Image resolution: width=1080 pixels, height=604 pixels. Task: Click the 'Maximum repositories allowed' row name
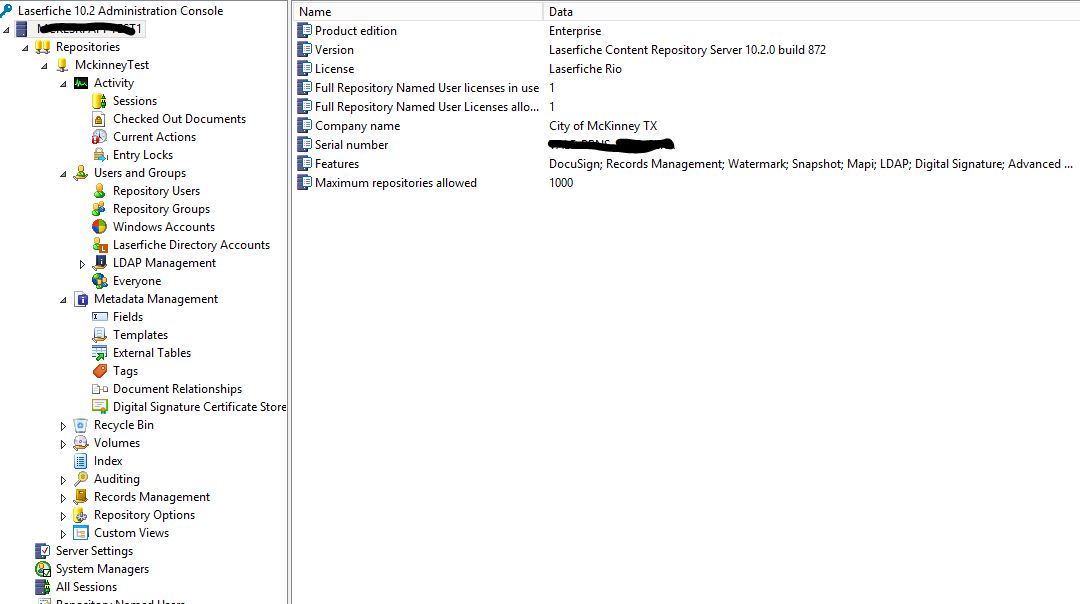tap(395, 183)
